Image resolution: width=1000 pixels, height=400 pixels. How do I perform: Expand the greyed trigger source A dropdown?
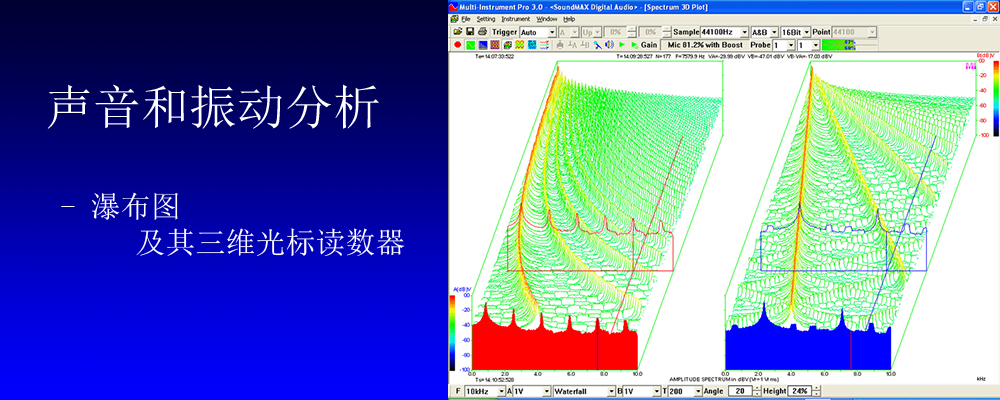[574, 32]
